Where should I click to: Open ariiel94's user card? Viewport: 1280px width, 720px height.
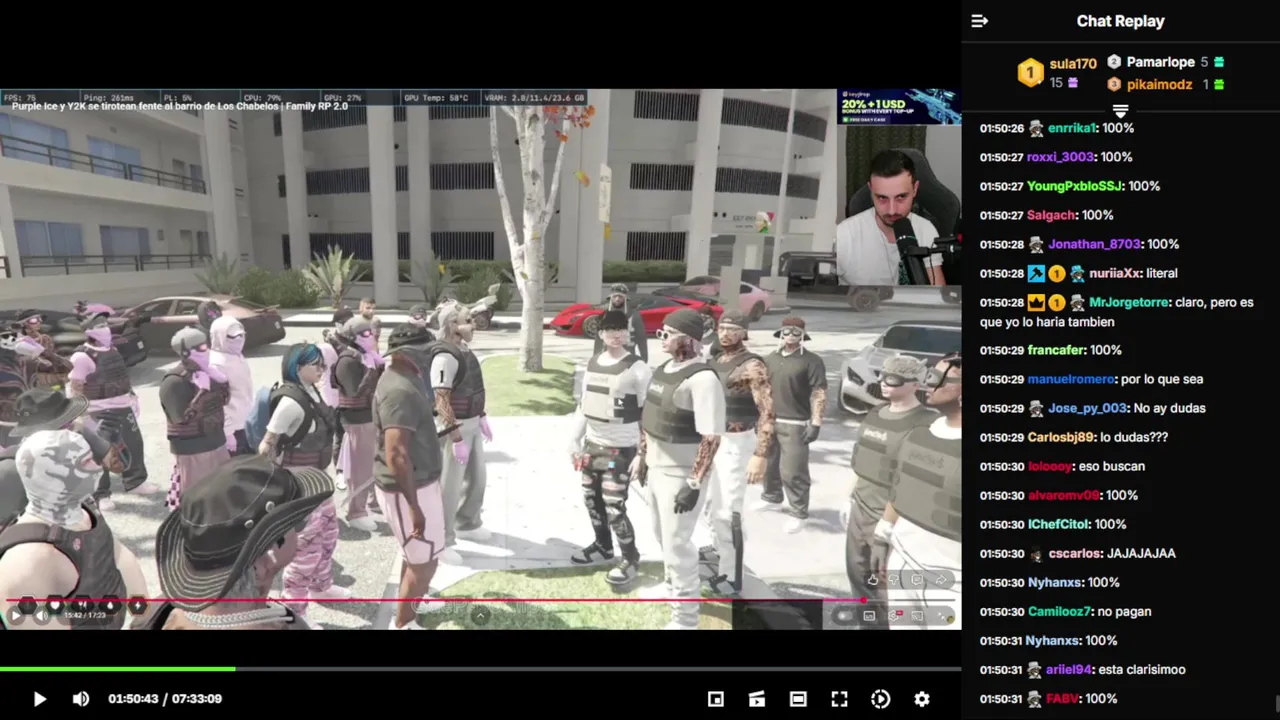(1070, 669)
